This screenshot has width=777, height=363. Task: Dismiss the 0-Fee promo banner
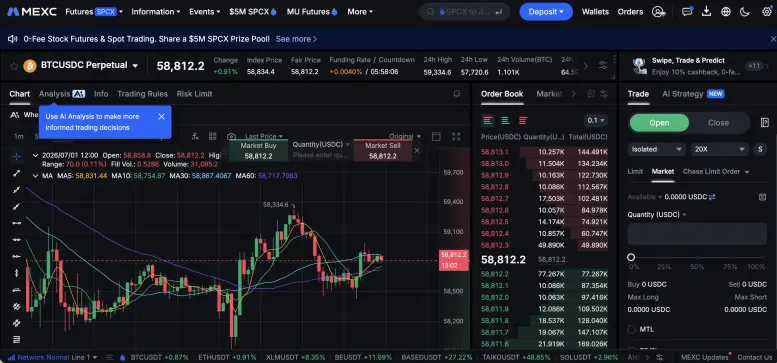pyautogui.click(x=773, y=39)
